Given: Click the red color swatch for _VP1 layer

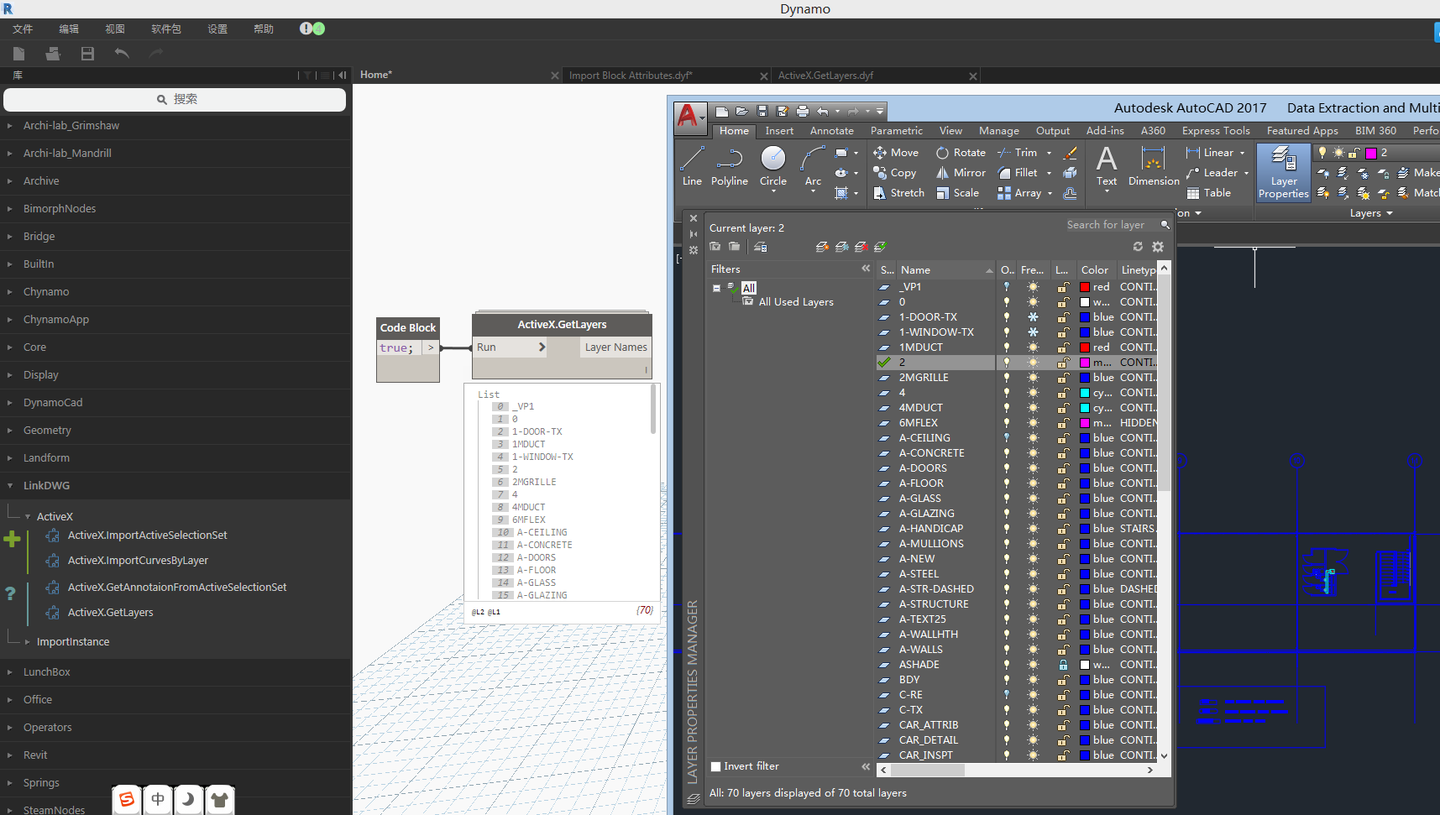Looking at the screenshot, I should (x=1085, y=287).
